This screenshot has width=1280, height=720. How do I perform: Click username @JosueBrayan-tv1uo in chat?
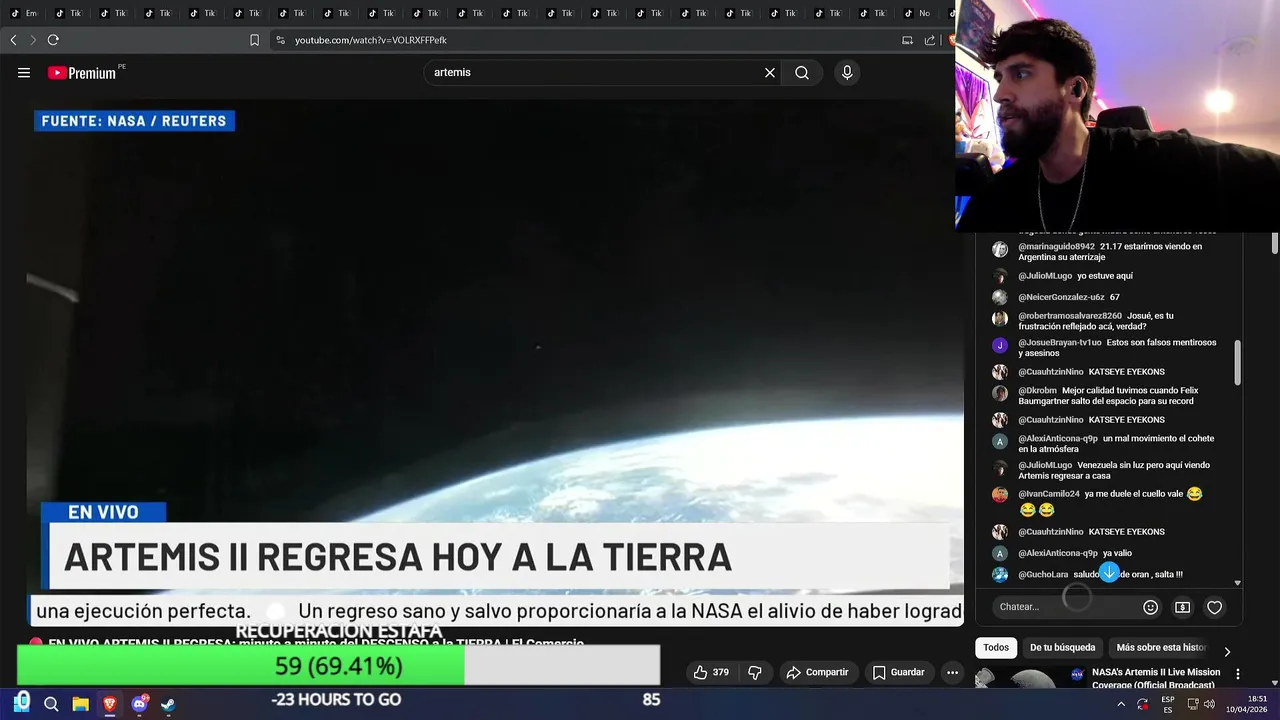1060,342
